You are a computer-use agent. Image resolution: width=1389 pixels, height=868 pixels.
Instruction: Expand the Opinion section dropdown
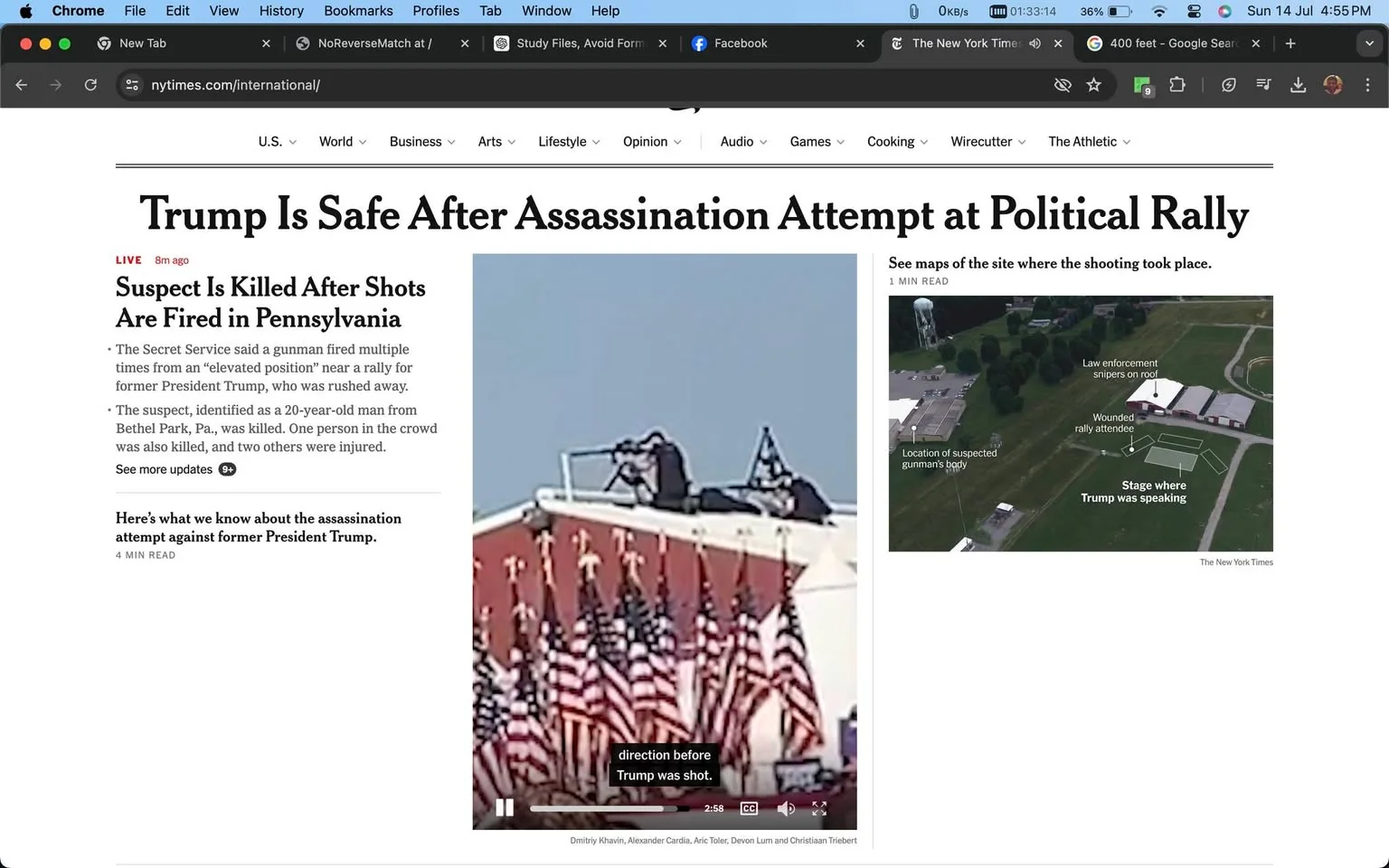pos(652,142)
